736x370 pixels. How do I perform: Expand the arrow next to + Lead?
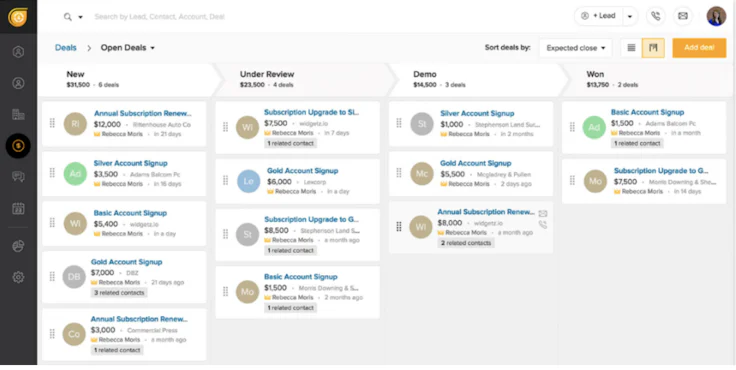pos(630,16)
